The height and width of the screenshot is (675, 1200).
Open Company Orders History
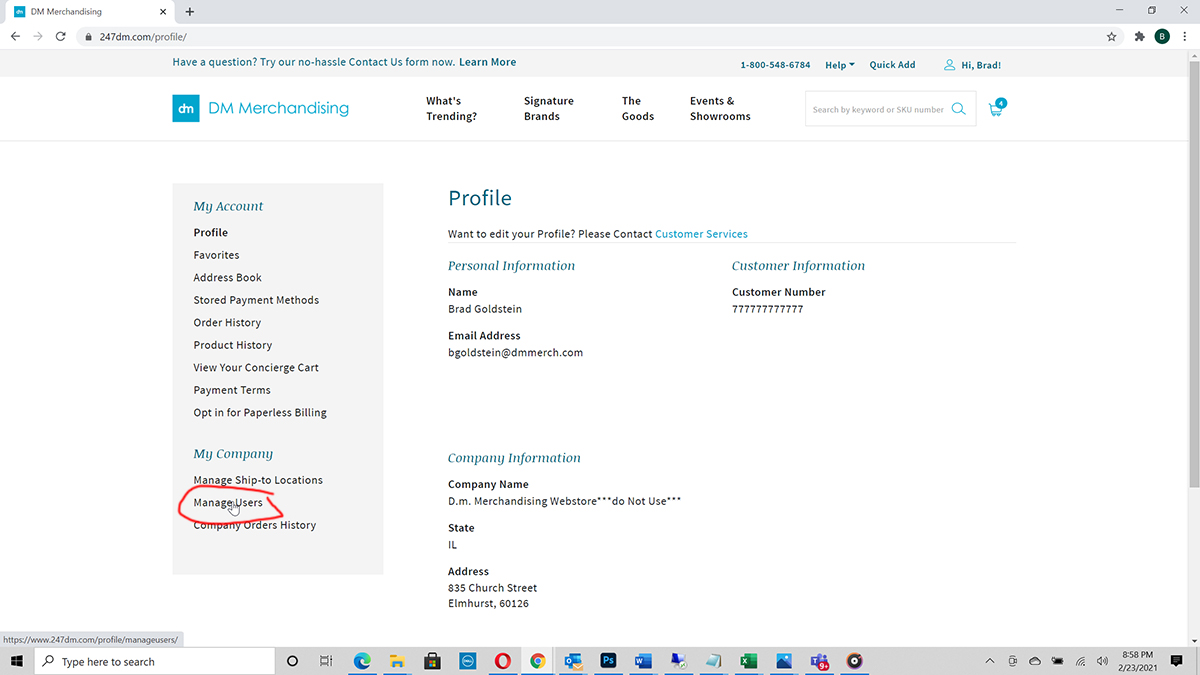(x=255, y=525)
